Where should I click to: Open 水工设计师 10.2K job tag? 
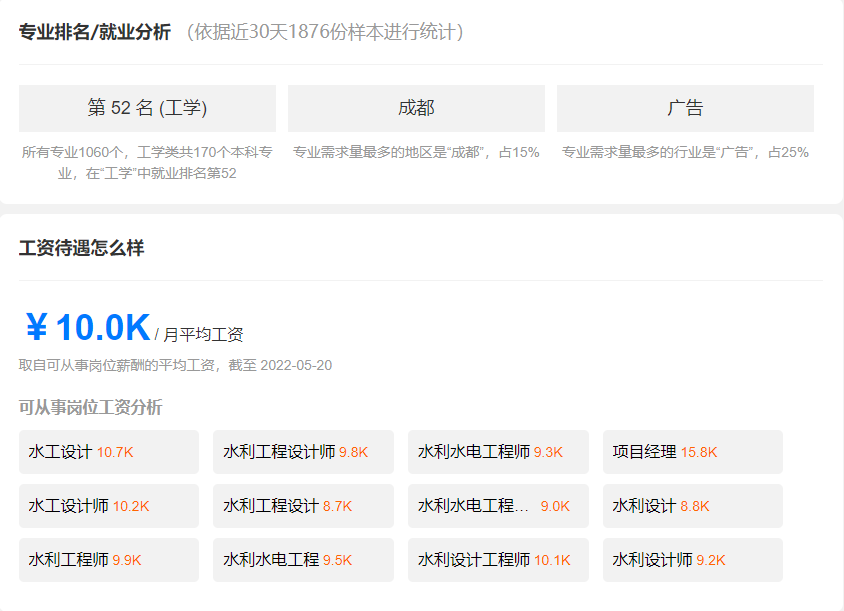pyautogui.click(x=109, y=506)
